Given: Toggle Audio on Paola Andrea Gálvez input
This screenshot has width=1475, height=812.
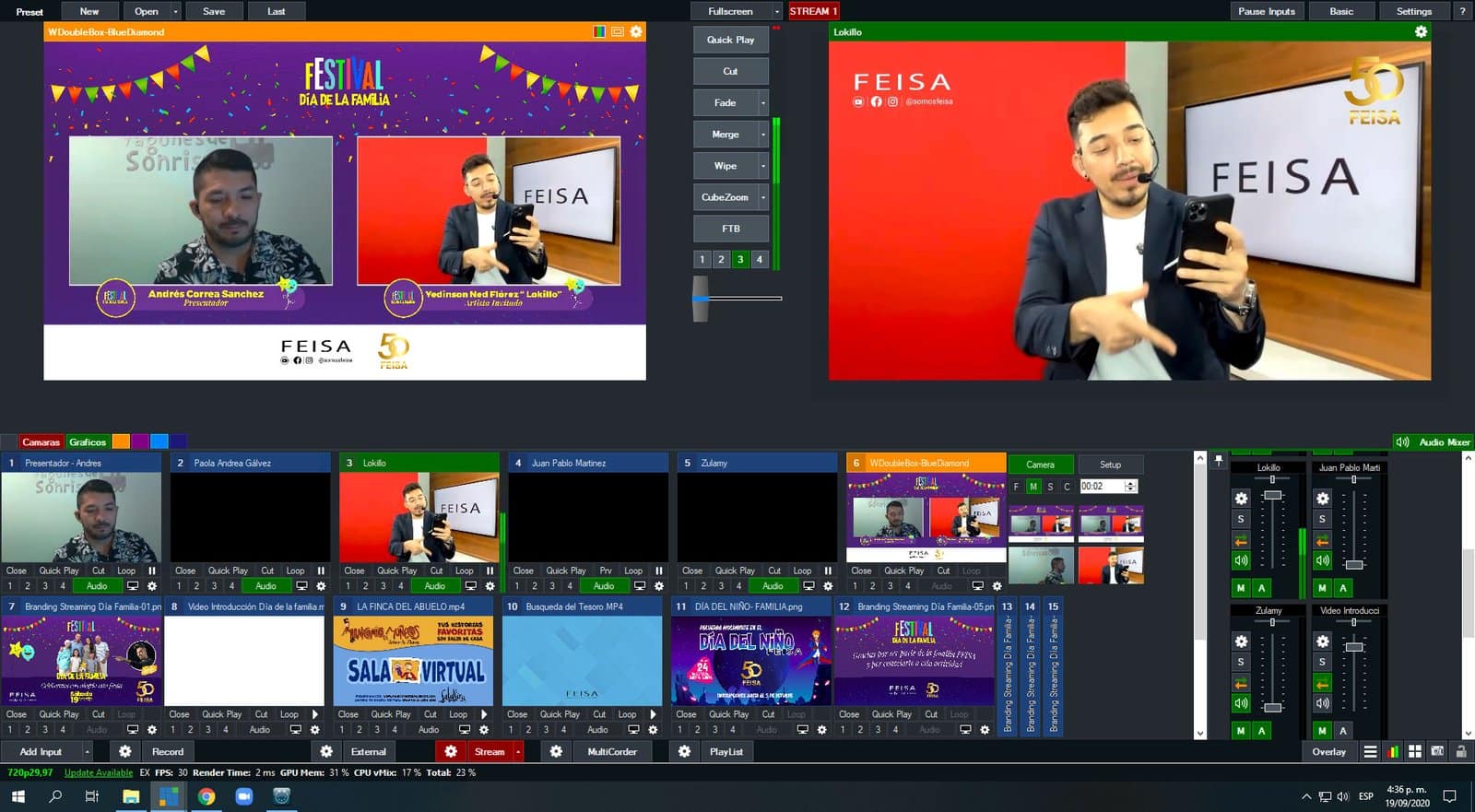Looking at the screenshot, I should click(265, 586).
